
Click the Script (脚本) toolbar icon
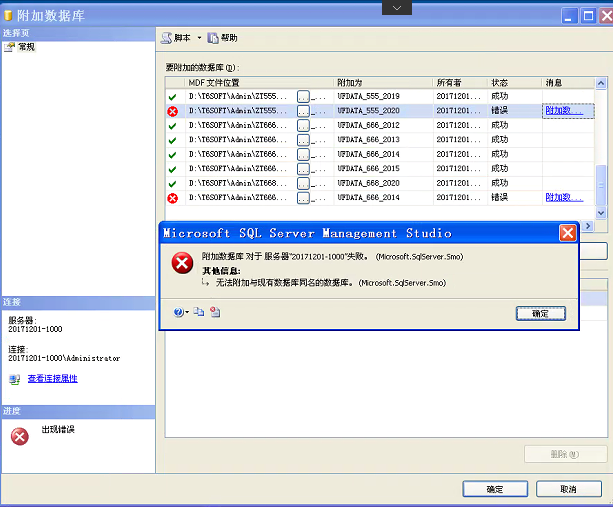click(167, 38)
